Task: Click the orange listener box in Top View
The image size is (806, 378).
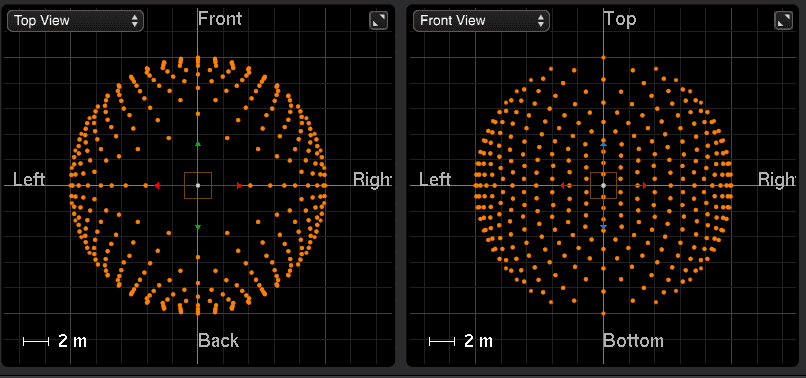Action: click(198, 185)
